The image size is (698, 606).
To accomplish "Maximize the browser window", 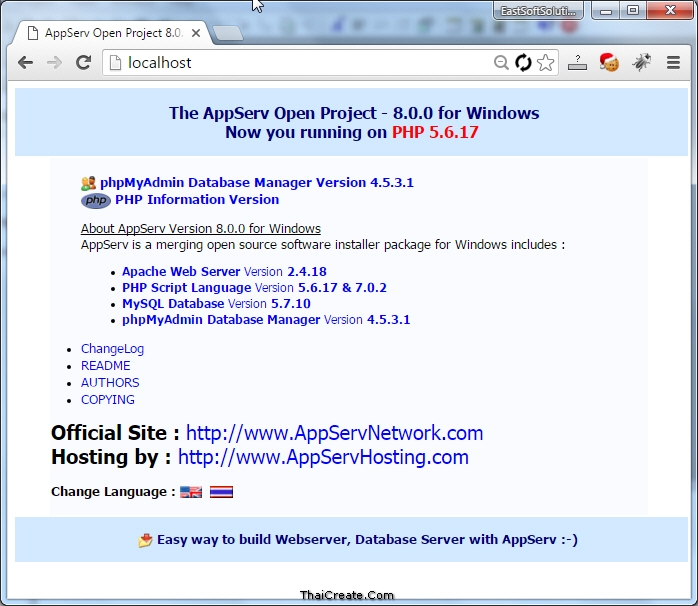I will click(633, 10).
